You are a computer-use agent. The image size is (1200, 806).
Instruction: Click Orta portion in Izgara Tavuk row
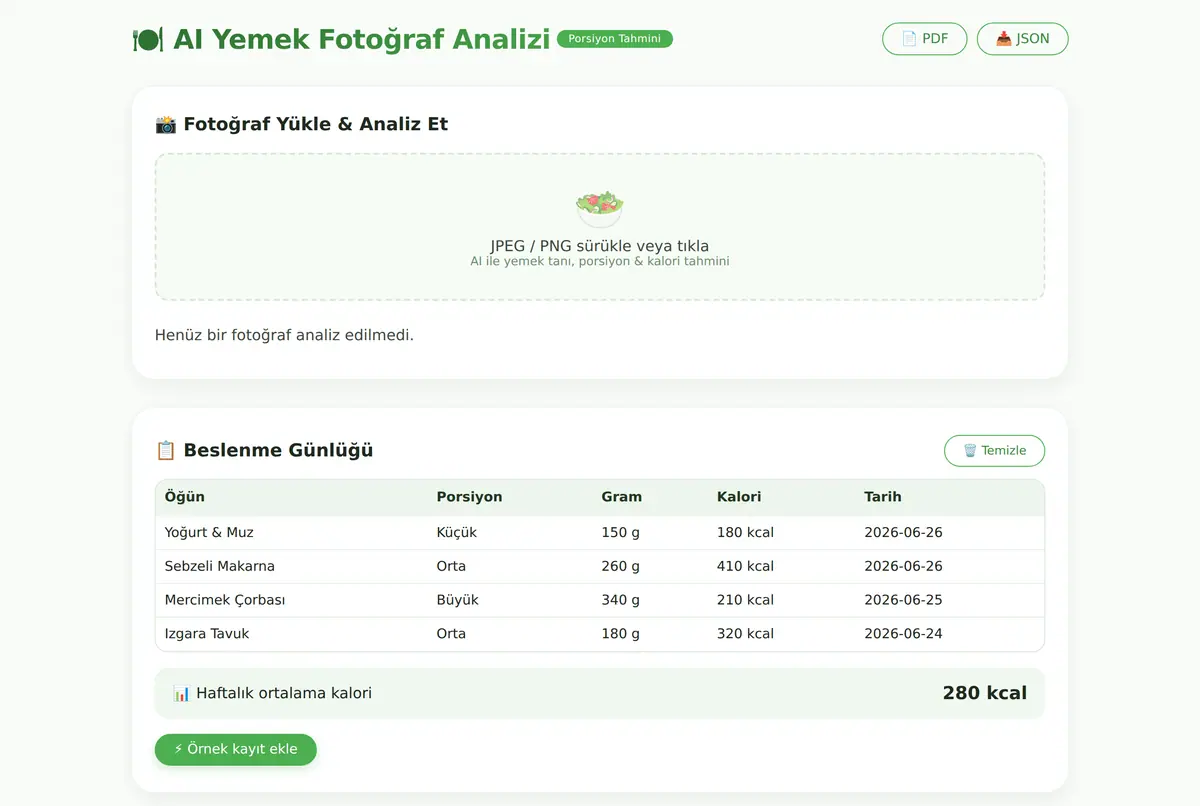click(452, 634)
